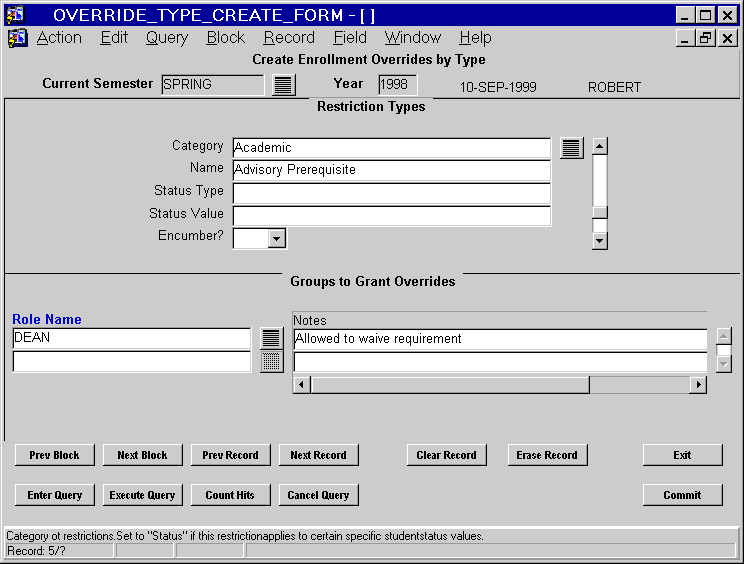
Task: Click the Notes horizontal scrollbar thumb
Action: click(x=450, y=384)
